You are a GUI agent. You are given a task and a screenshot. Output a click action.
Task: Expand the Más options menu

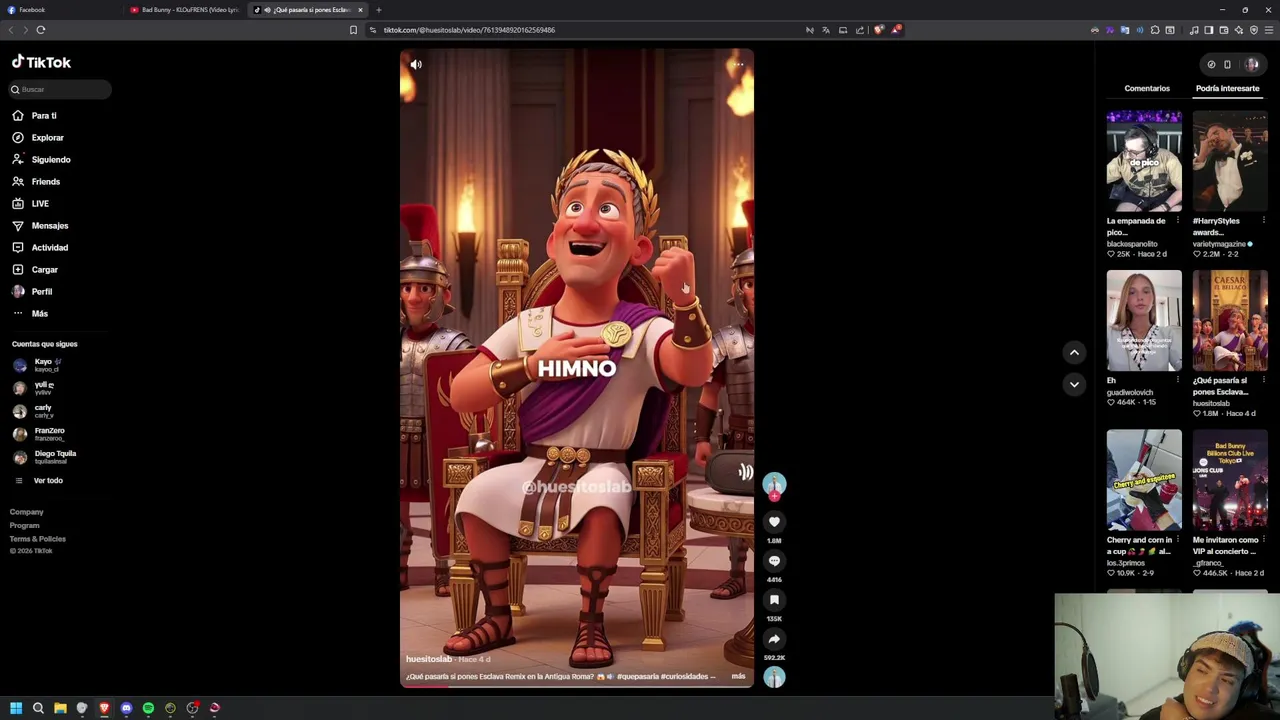click(x=30, y=314)
